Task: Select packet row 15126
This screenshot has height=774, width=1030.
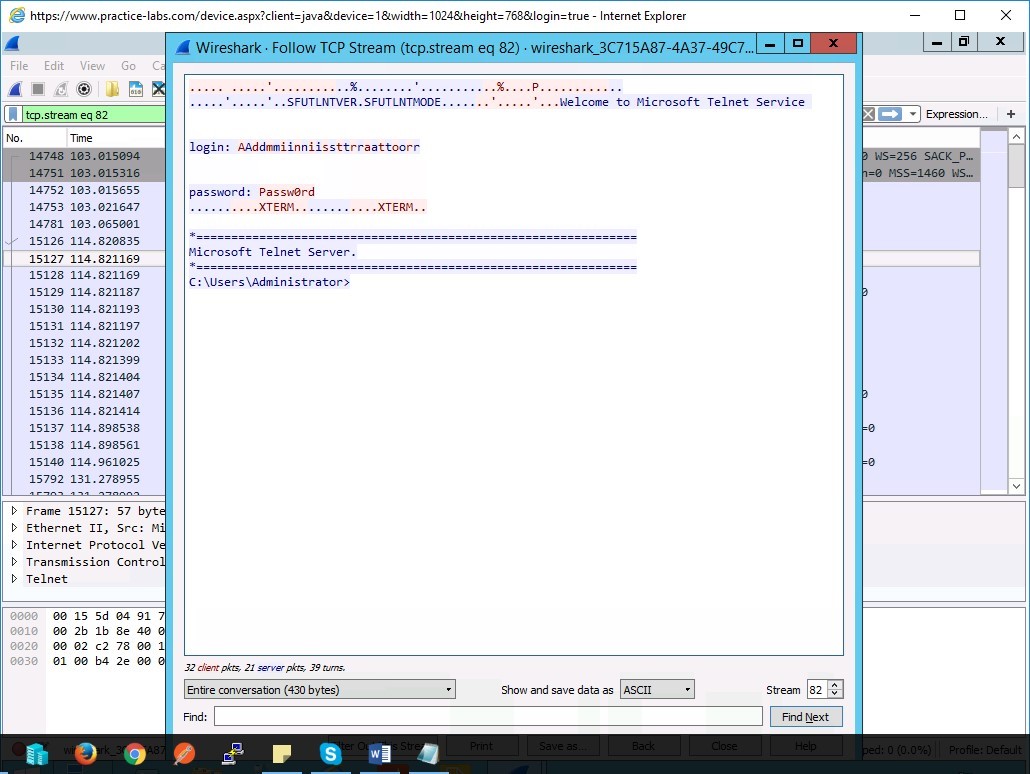Action: [x=84, y=241]
